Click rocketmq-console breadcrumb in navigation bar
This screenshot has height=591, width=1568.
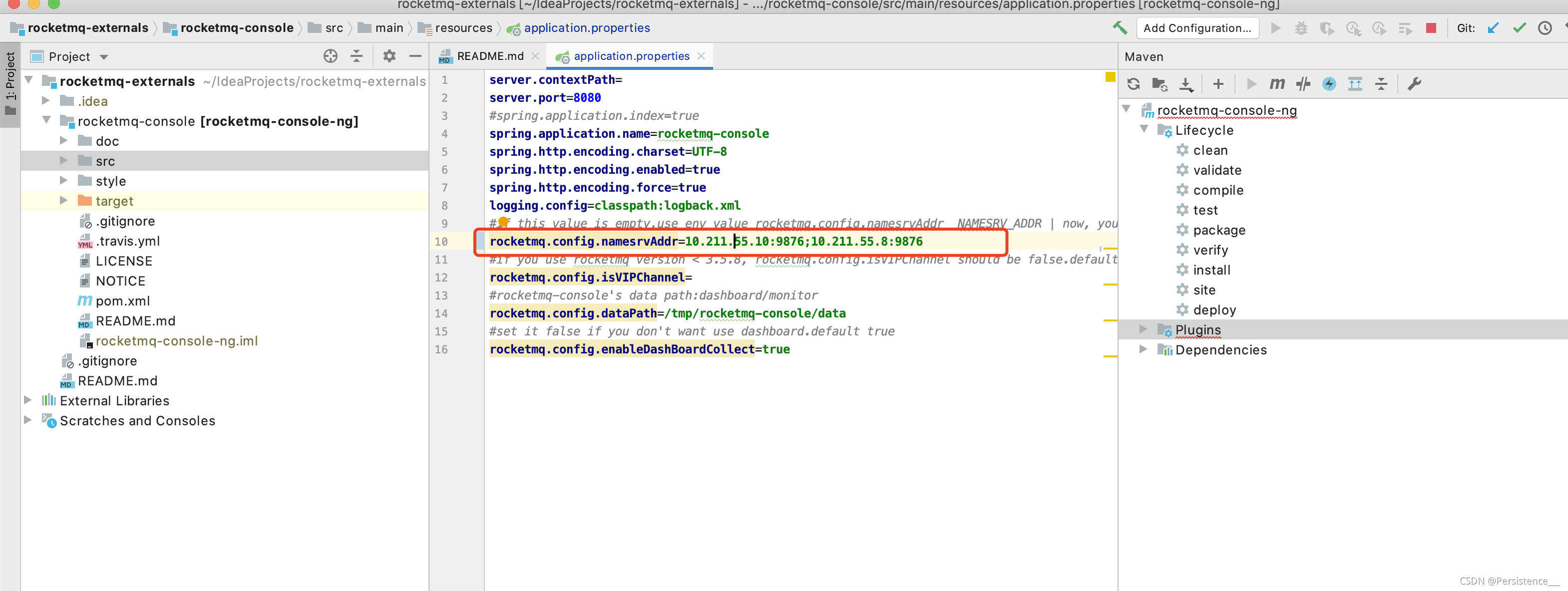click(229, 28)
